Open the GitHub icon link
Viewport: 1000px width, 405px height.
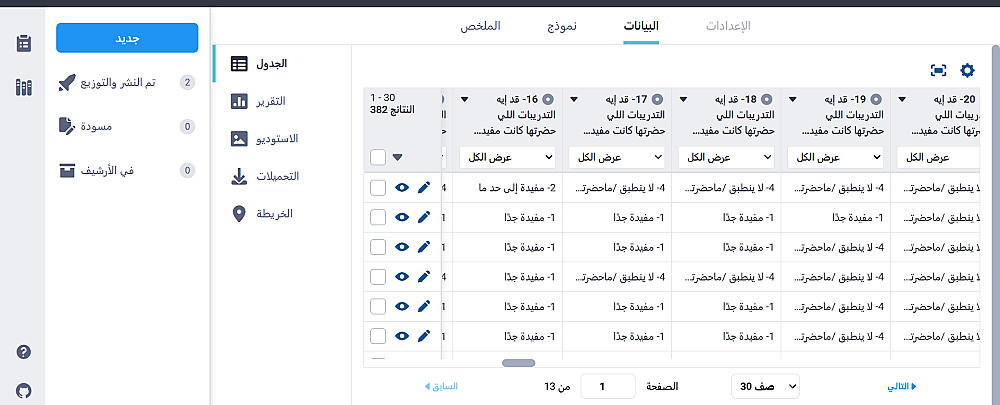click(24, 389)
